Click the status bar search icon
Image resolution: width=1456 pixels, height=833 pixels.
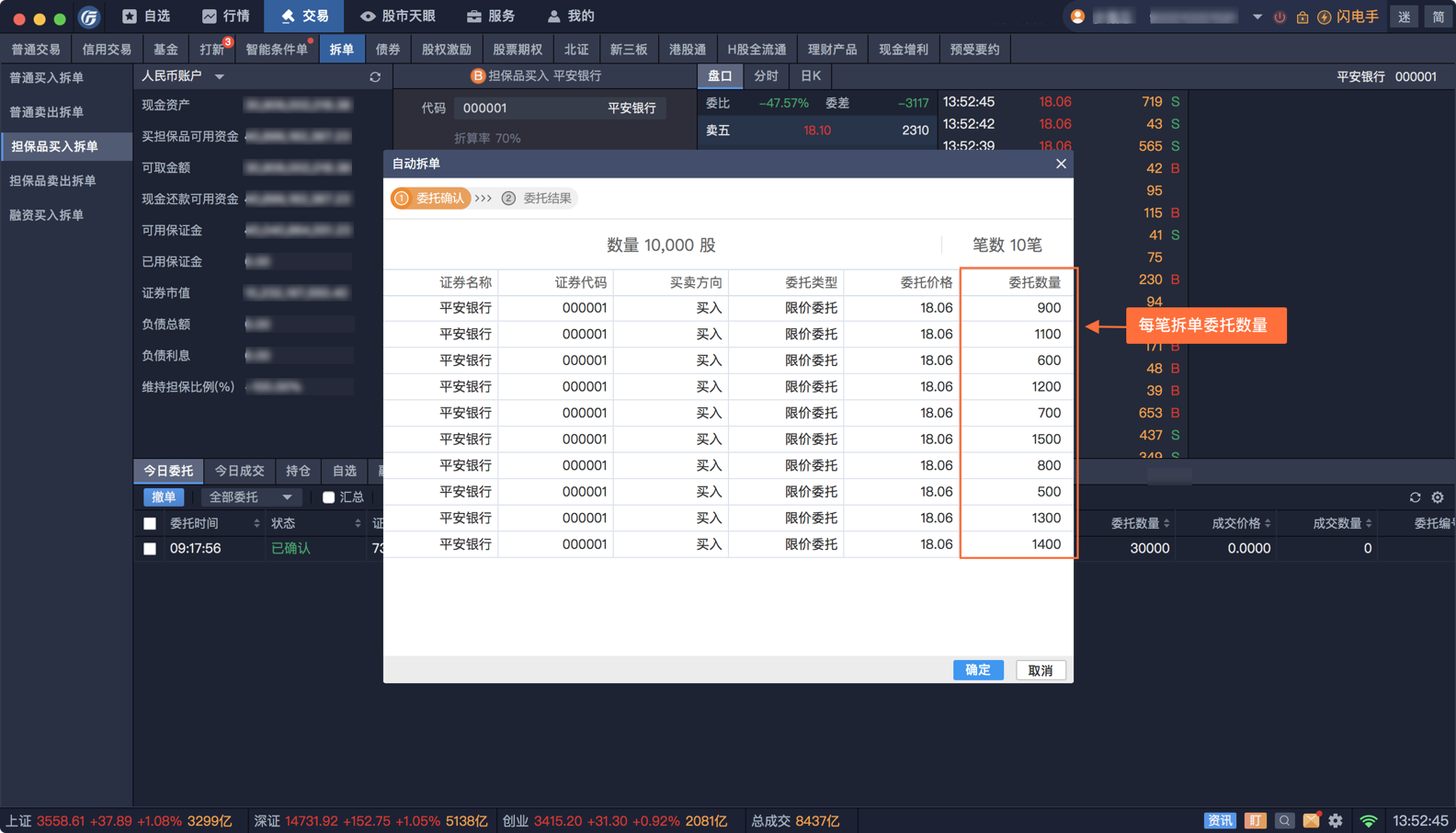coord(1285,821)
